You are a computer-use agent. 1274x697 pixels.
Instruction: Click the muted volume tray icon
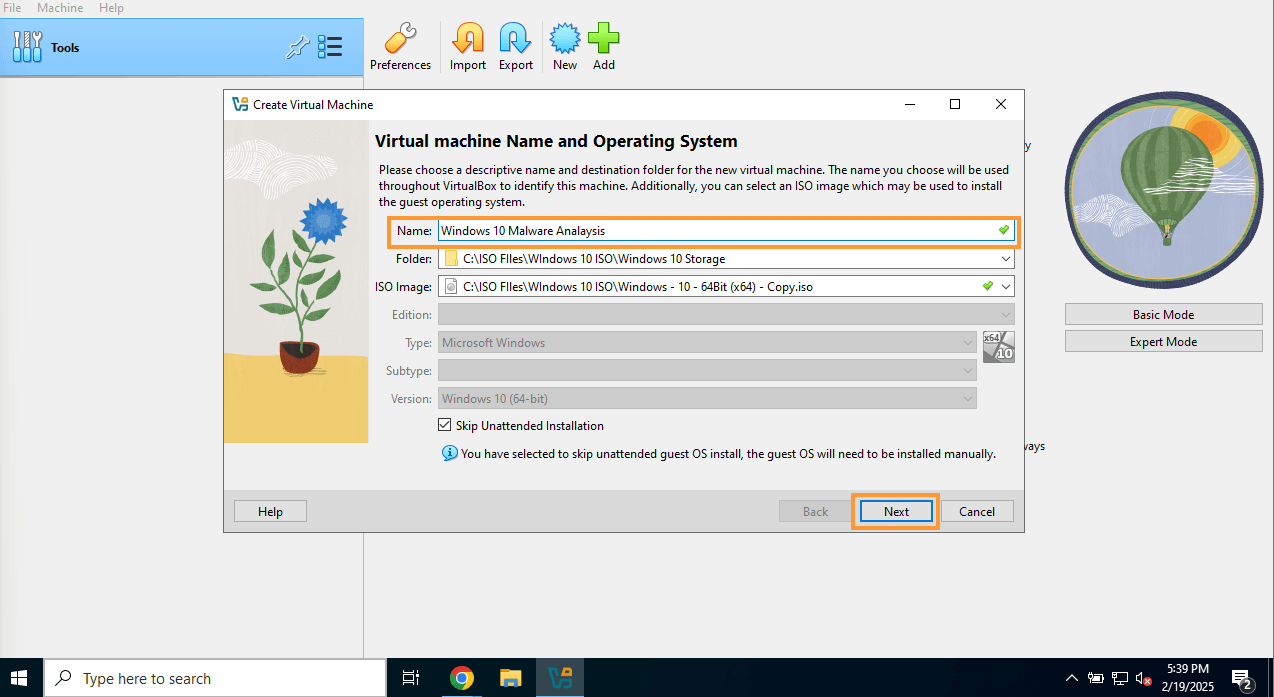1143,678
